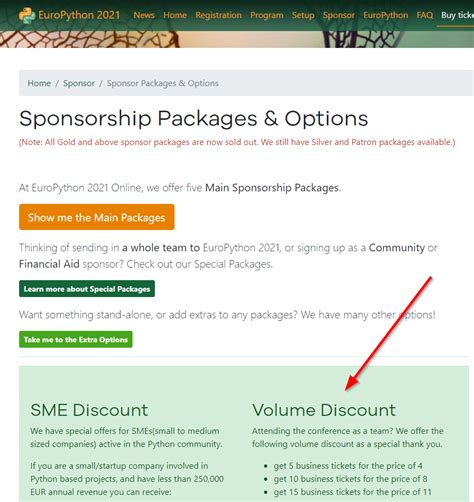Open the Setup menu item
The width and height of the screenshot is (474, 502).
[303, 15]
